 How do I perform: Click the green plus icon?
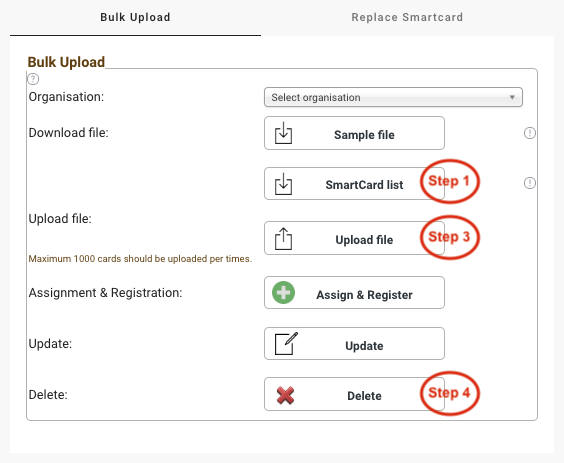(283, 292)
